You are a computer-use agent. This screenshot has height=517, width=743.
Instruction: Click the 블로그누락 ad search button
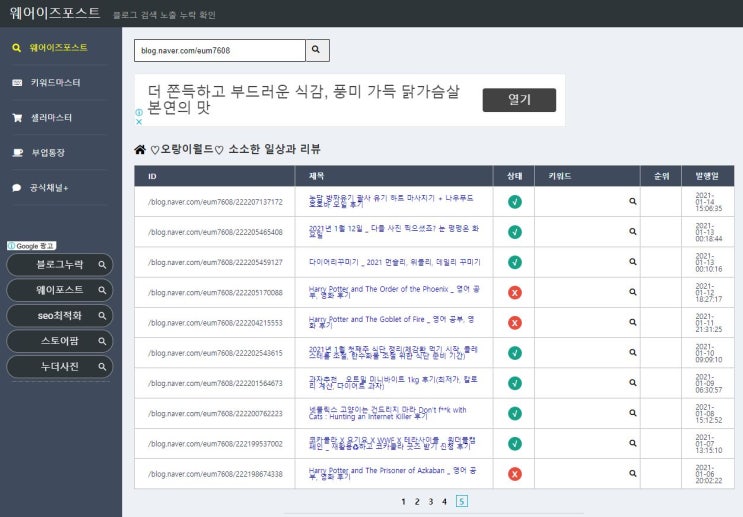click(x=60, y=264)
